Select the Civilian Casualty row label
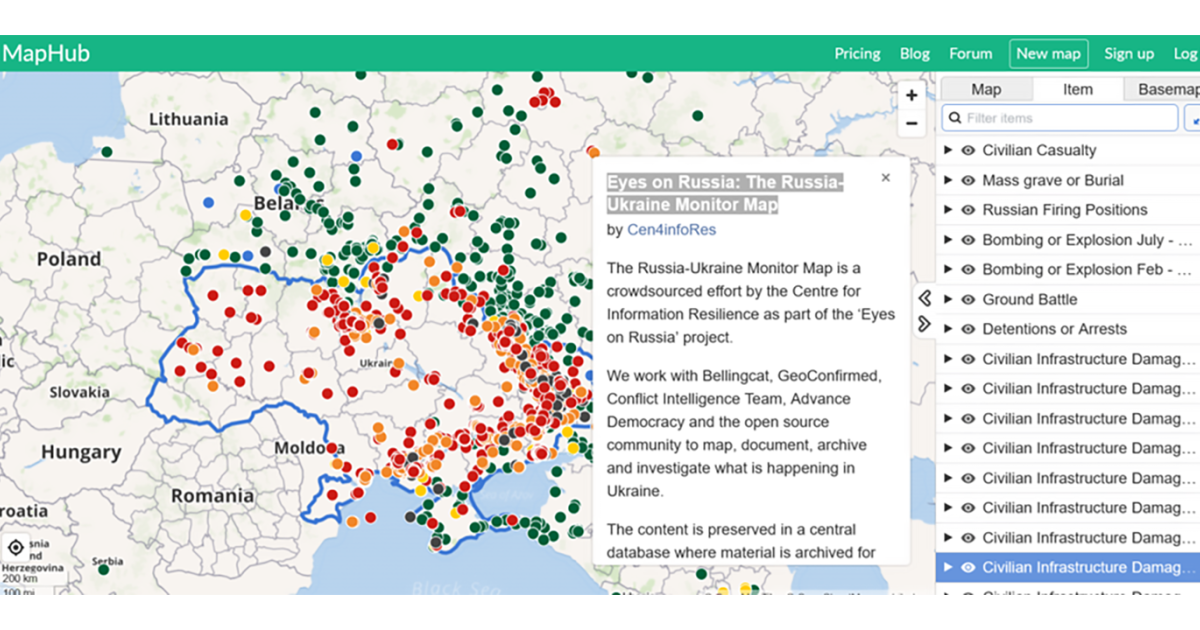The height and width of the screenshot is (630, 1200). [1039, 150]
